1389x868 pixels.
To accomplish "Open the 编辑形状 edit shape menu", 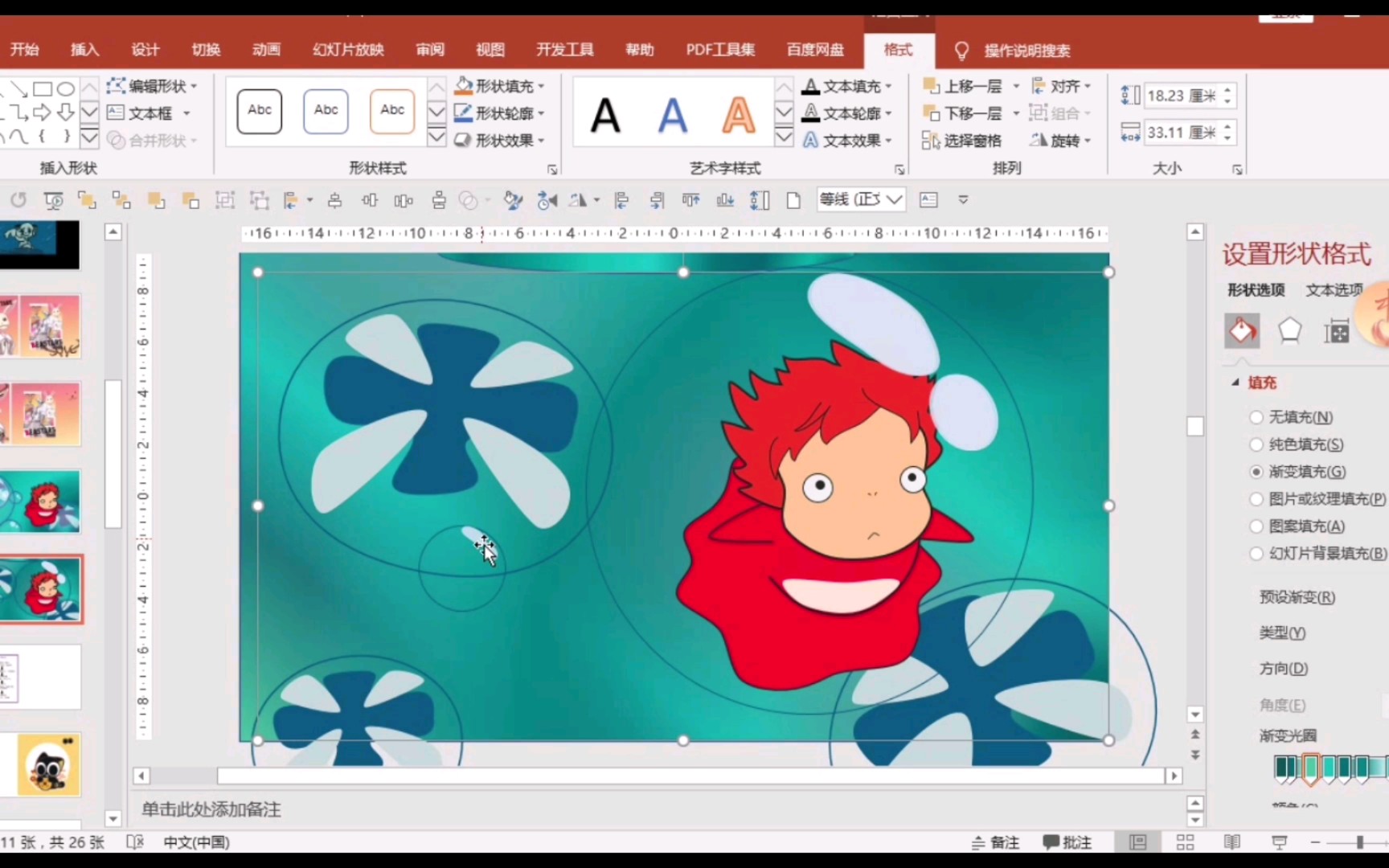I will point(153,86).
